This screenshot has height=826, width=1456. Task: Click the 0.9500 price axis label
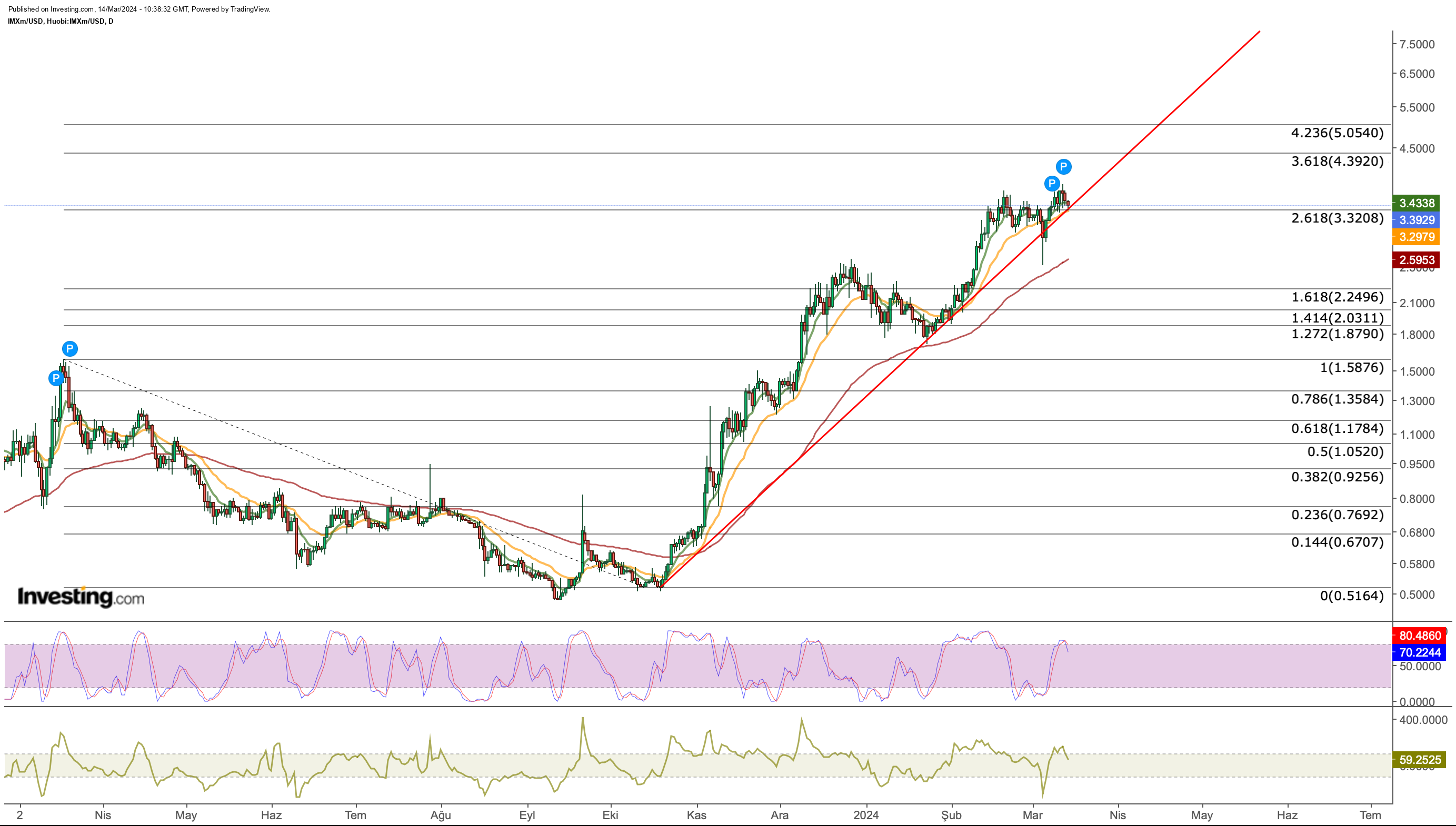tap(1417, 464)
